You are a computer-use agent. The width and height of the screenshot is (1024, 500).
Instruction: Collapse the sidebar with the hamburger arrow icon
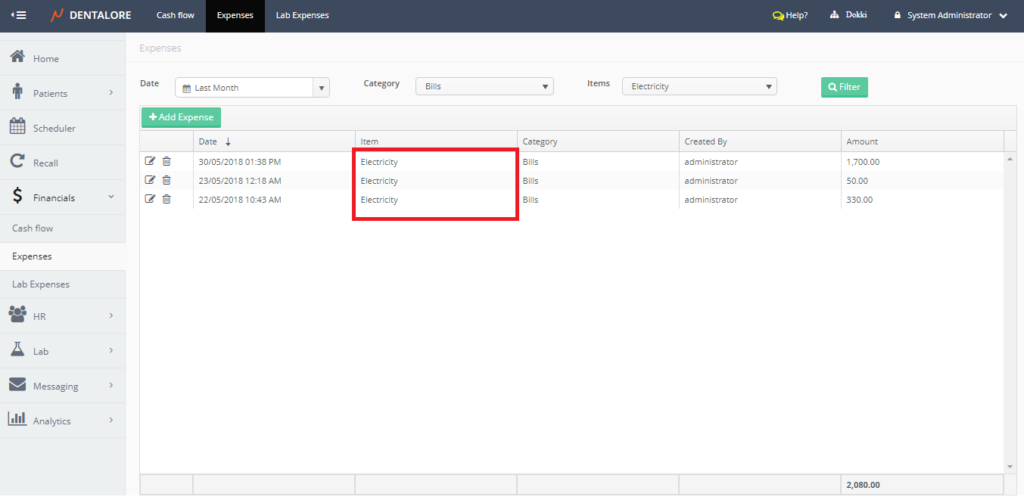[x=19, y=15]
